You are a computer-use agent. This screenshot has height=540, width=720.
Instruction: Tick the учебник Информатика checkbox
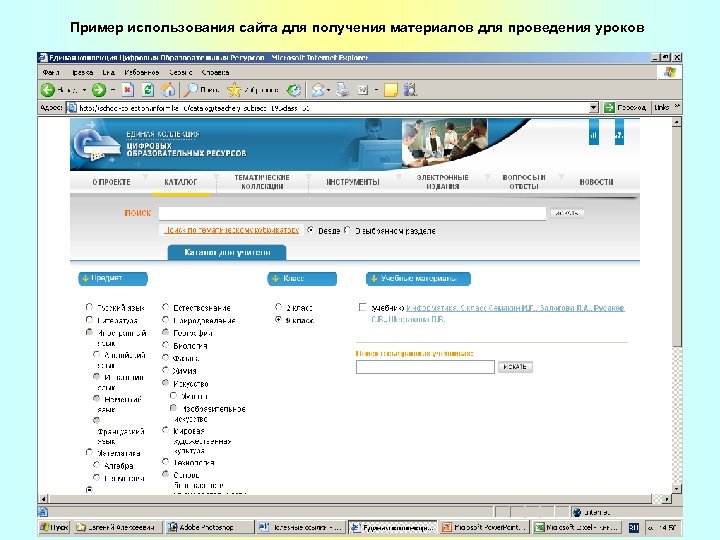click(362, 307)
